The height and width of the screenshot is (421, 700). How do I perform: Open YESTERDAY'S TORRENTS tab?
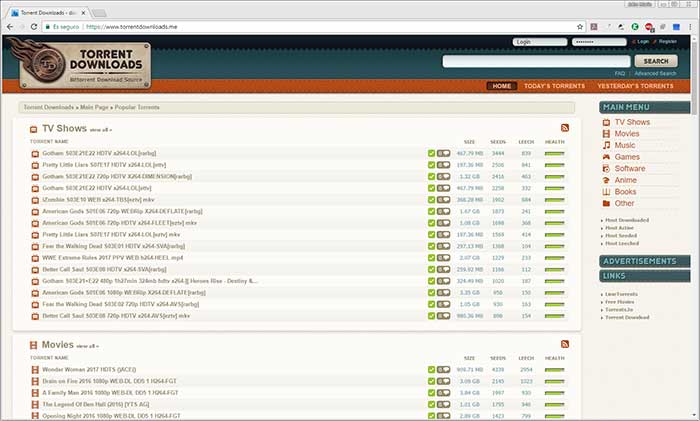(x=635, y=86)
